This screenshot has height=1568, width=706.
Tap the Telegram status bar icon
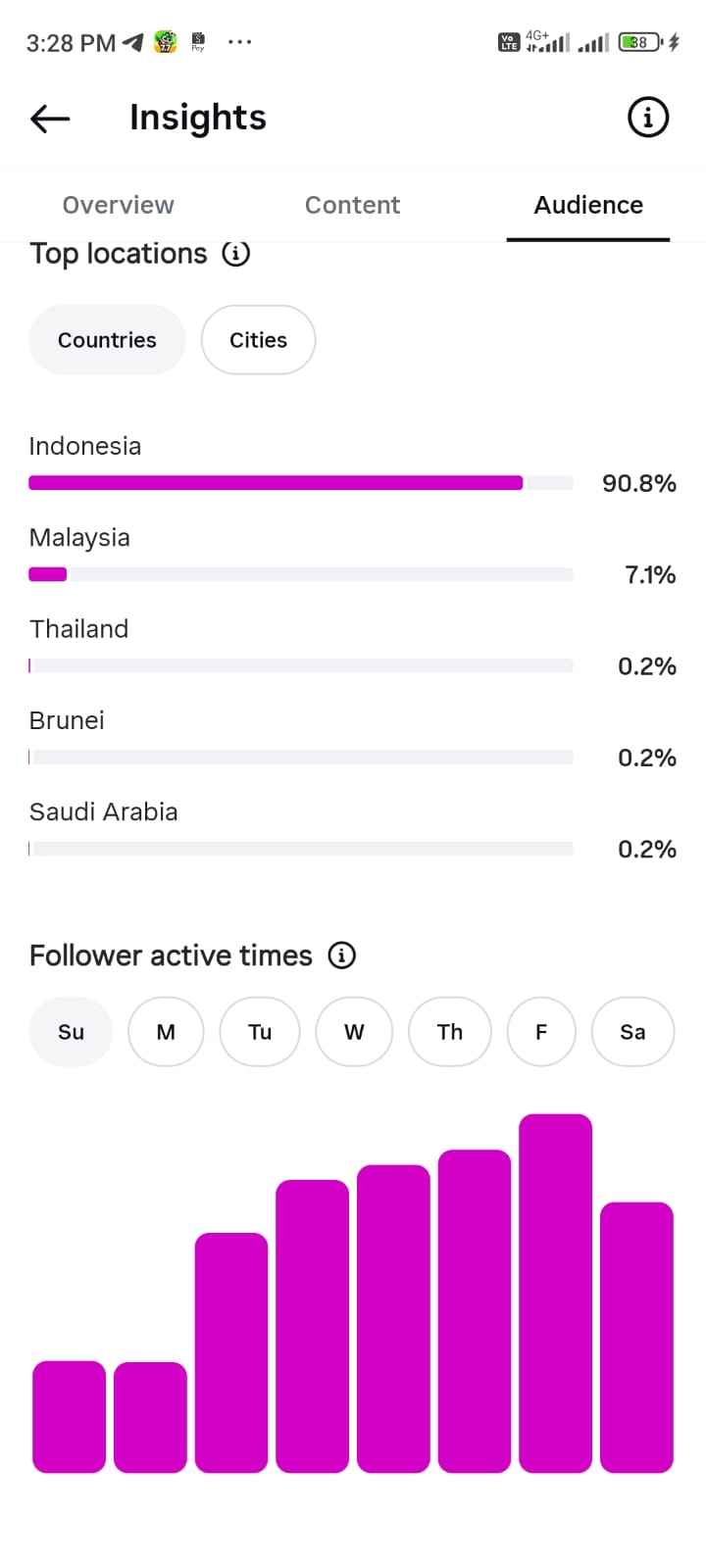(133, 42)
